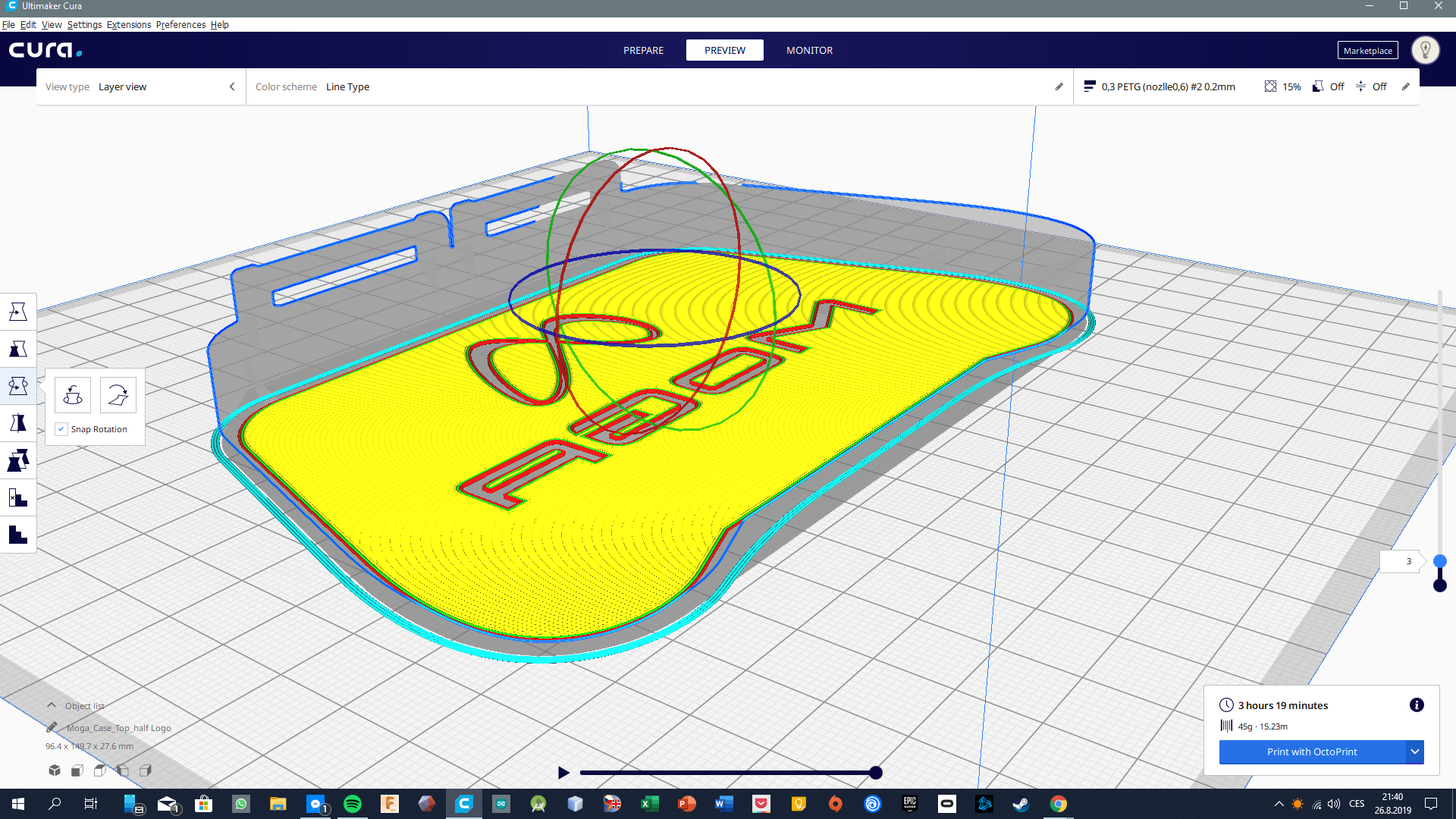Screen dimensions: 1456x819
Task: Switch to left view camera icon
Action: point(123,770)
